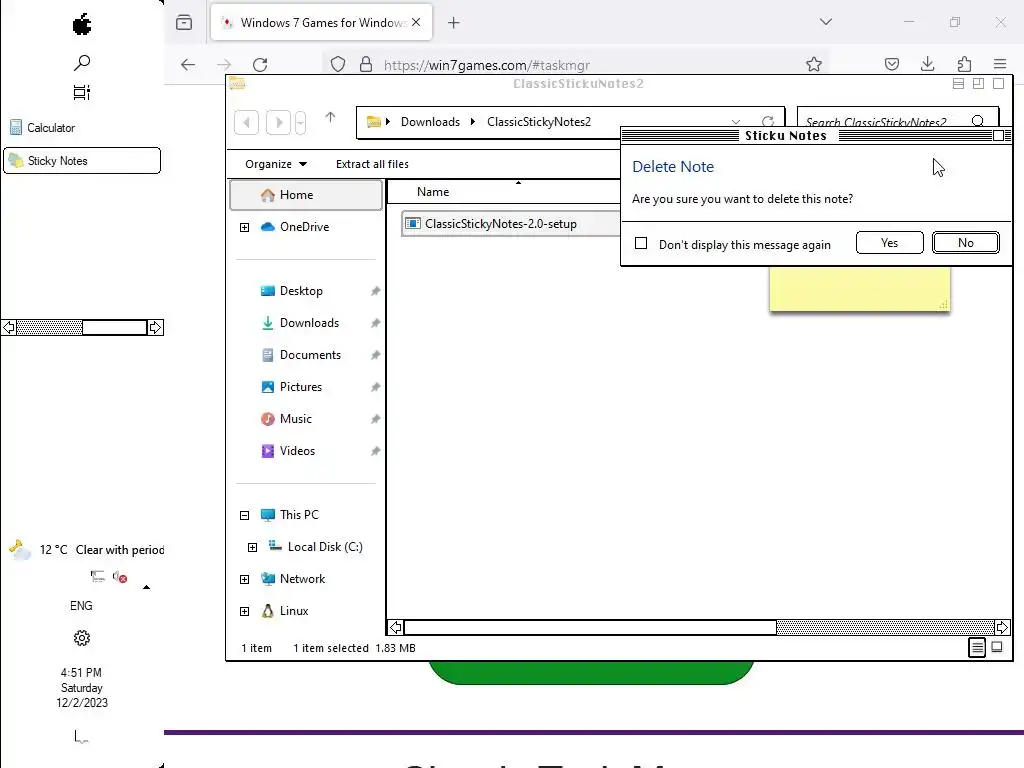Screen dimensions: 1024x768
Task: Click the taskbar sidebar horizontal scrollbar
Action: point(82,327)
